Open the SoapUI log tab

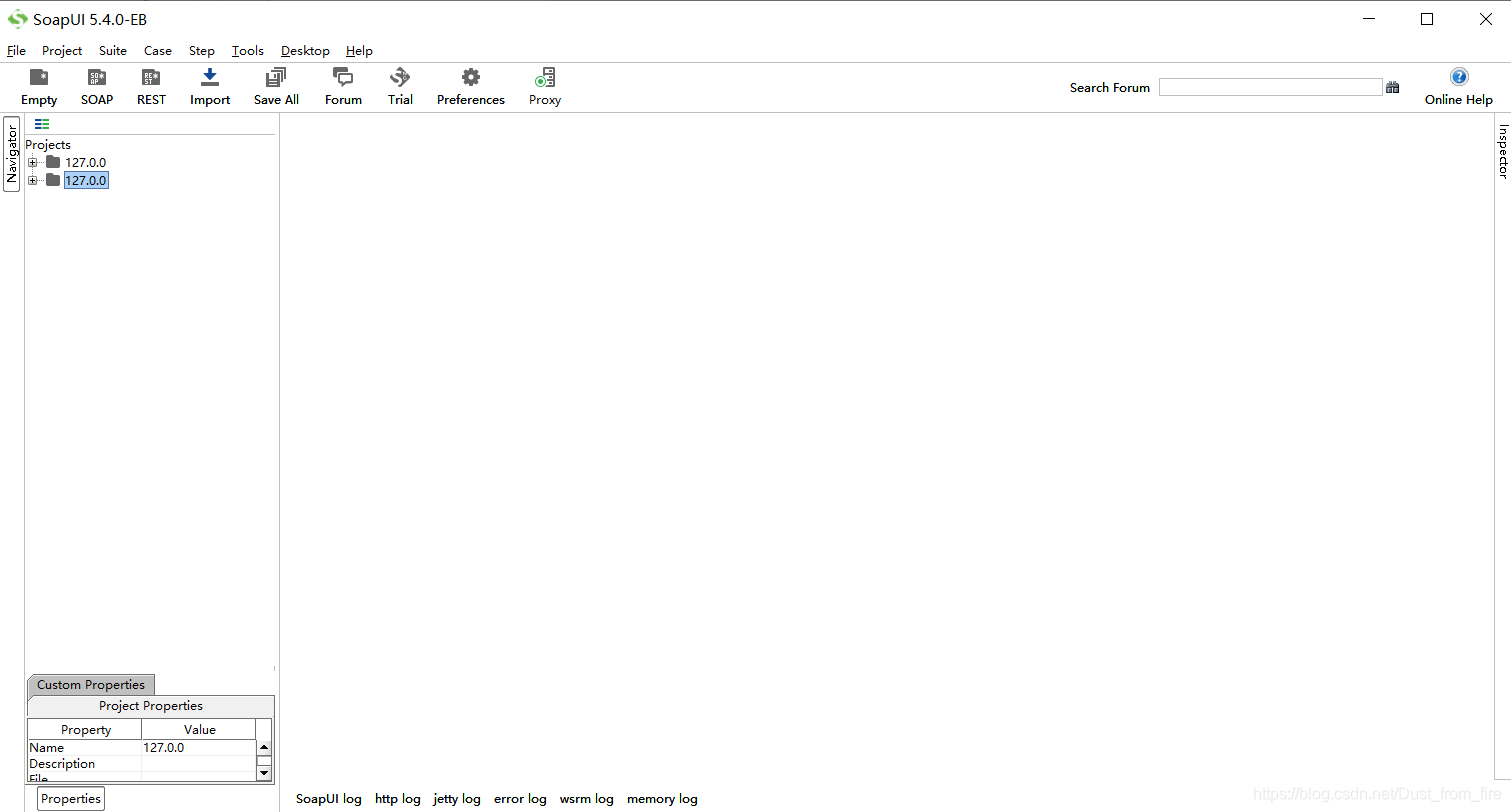coord(329,799)
